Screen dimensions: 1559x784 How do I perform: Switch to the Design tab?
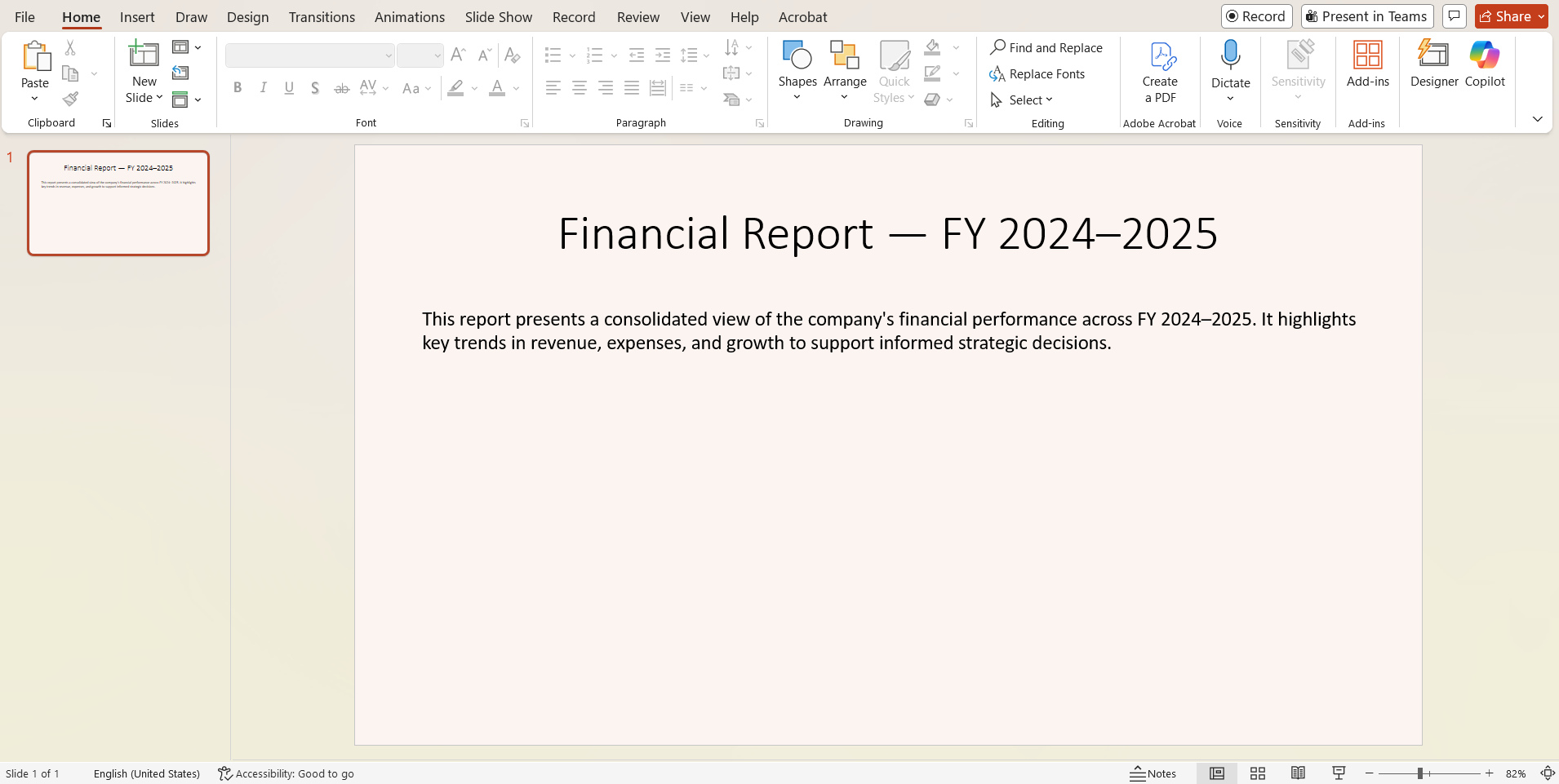tap(247, 17)
